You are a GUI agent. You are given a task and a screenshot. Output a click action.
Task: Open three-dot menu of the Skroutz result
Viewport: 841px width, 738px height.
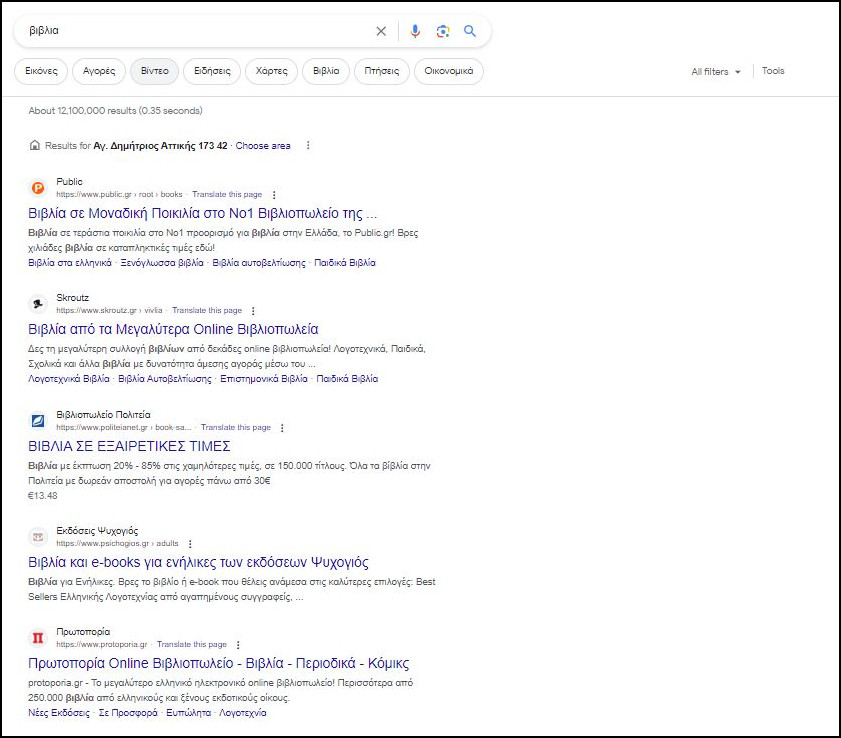(x=253, y=311)
